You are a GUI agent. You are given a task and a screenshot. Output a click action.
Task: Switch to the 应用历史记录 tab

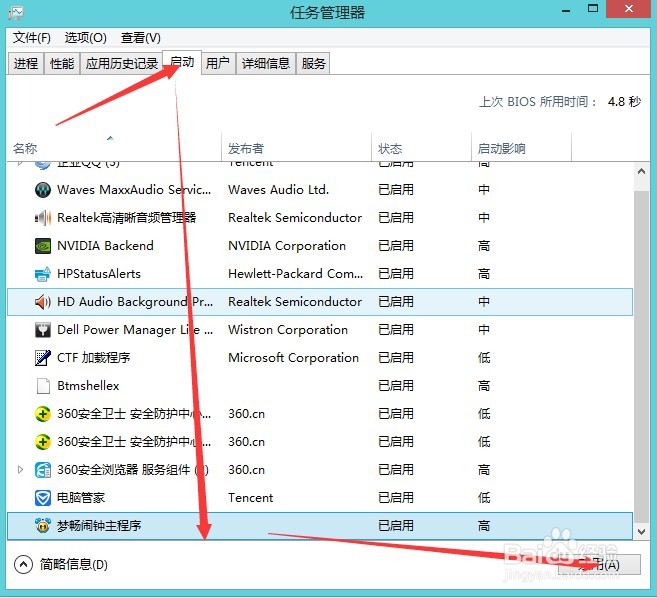pos(122,63)
